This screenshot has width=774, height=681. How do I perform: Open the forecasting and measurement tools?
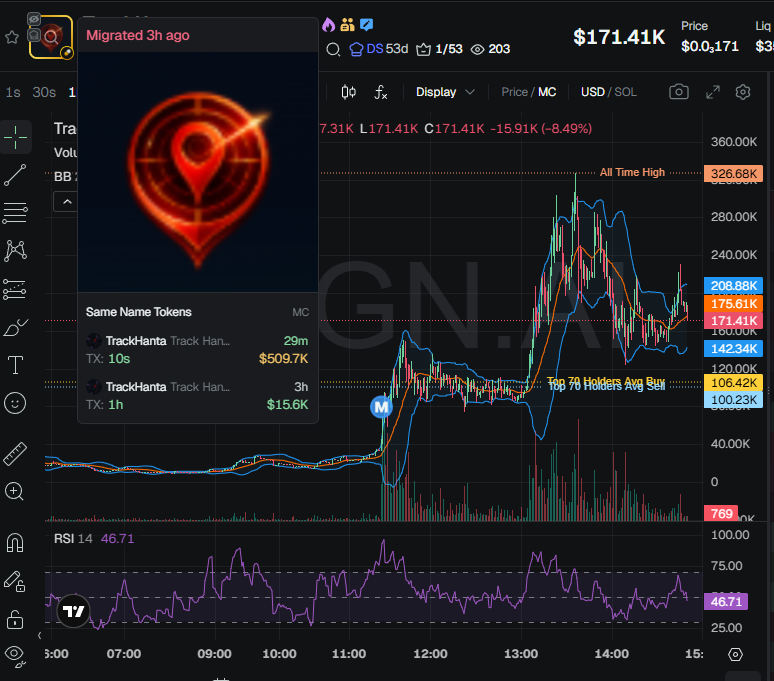tap(15, 289)
